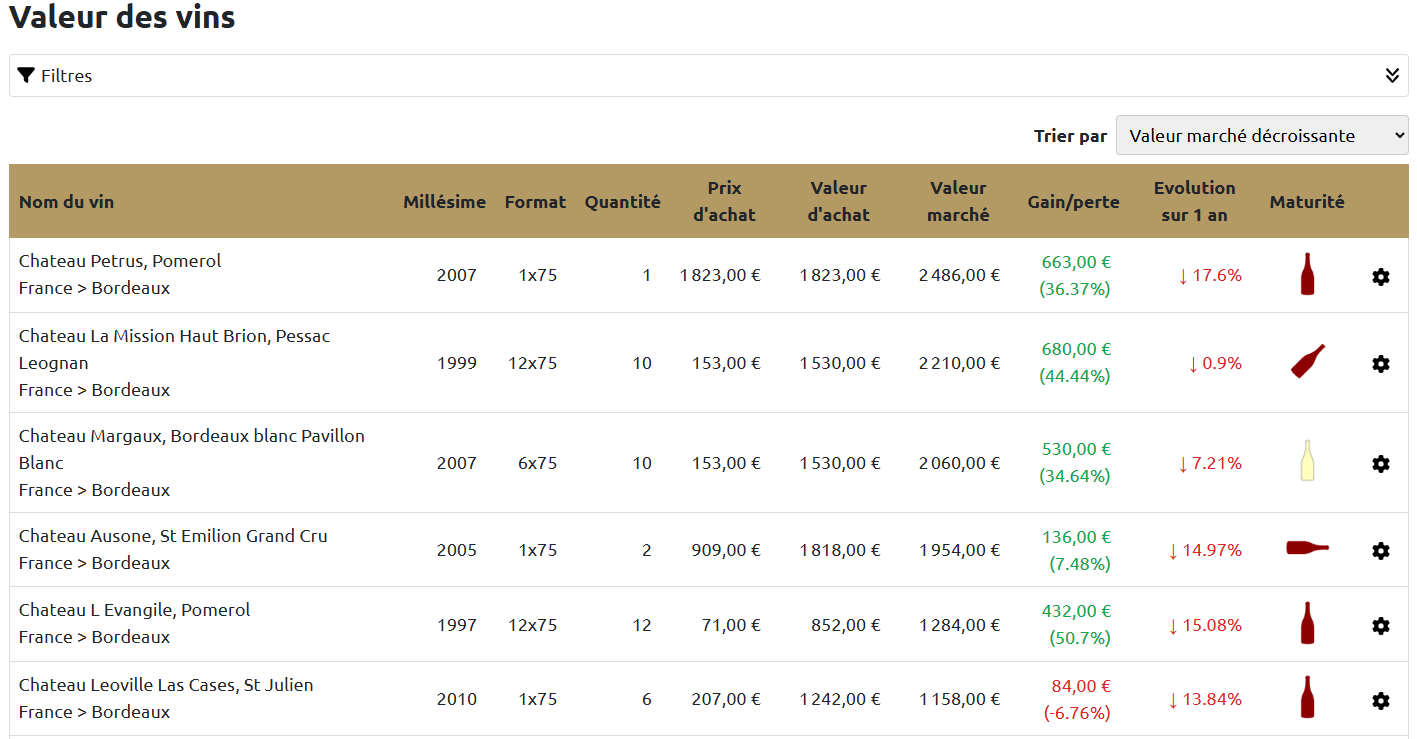Click tilted bottle icon for La Mission
Image resolution: width=1417 pixels, height=739 pixels.
pyautogui.click(x=1308, y=361)
